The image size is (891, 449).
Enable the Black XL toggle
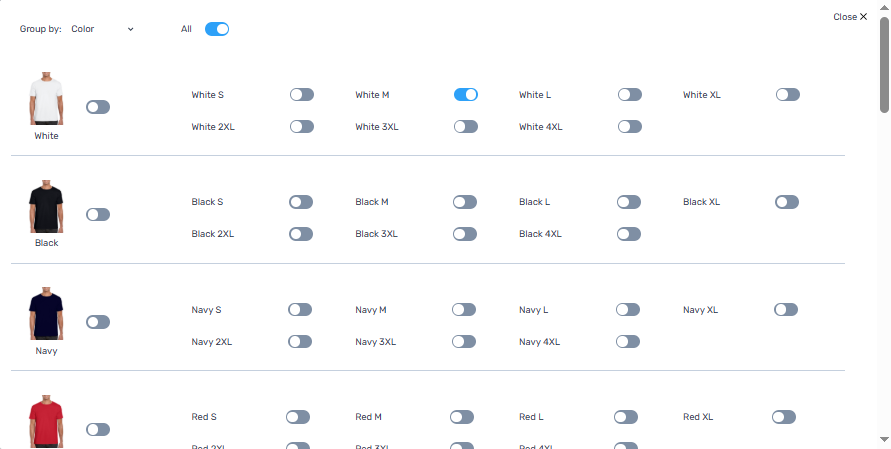pyautogui.click(x=787, y=202)
